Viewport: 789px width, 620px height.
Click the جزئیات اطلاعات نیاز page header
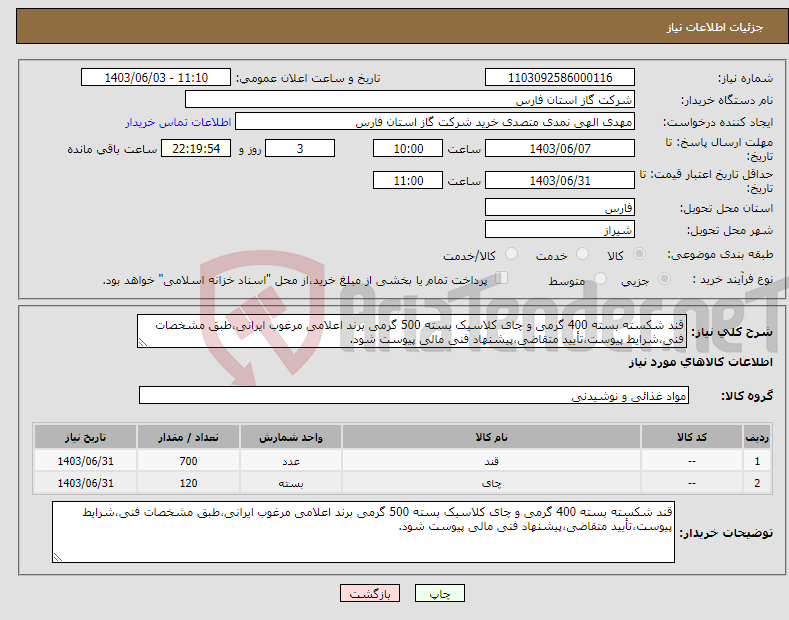pyautogui.click(x=715, y=27)
